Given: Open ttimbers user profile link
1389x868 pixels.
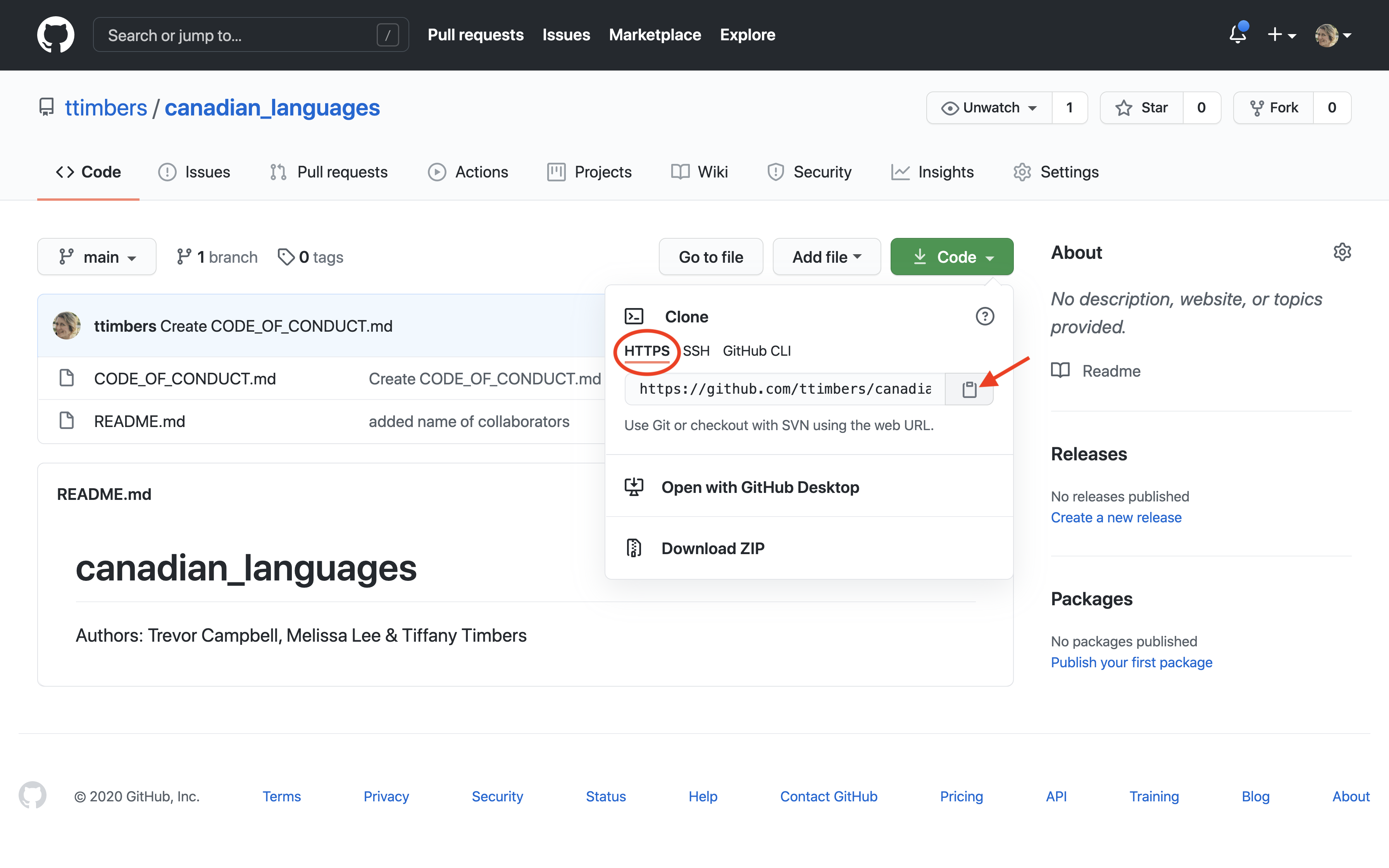Looking at the screenshot, I should pyautogui.click(x=106, y=108).
